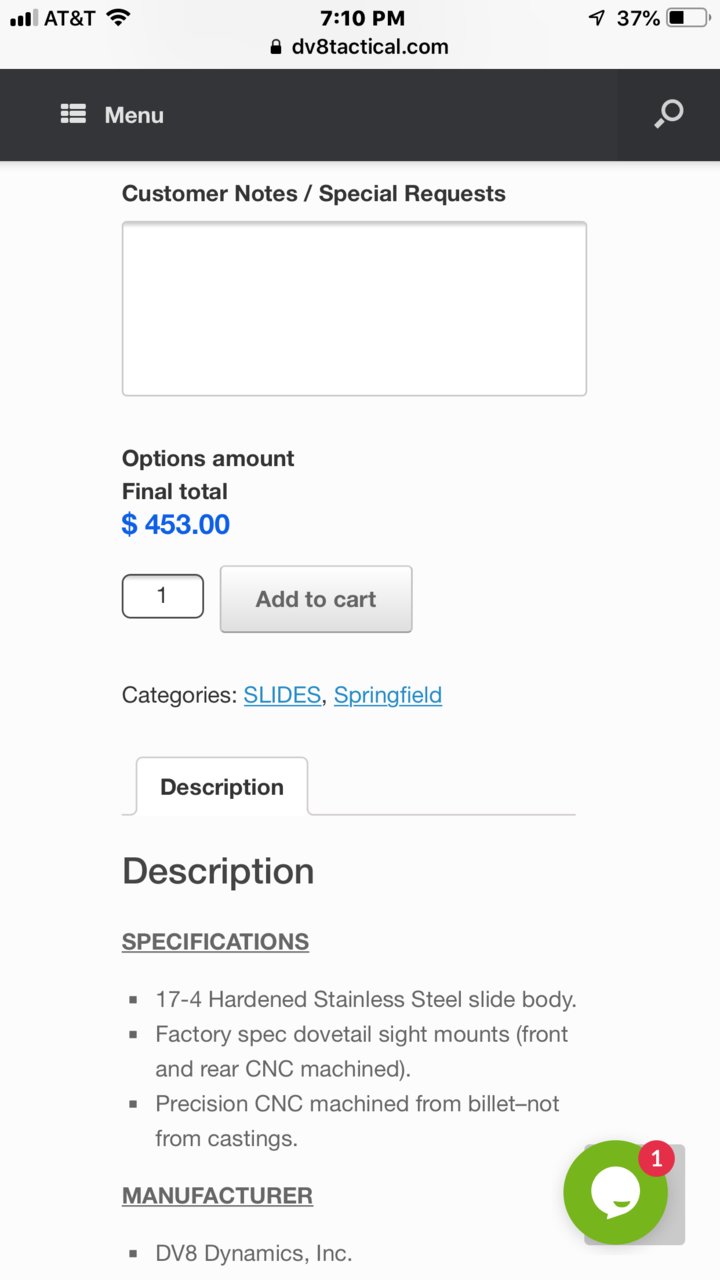Tap the red chat notification badge
The image size is (720, 1280).
click(656, 1159)
